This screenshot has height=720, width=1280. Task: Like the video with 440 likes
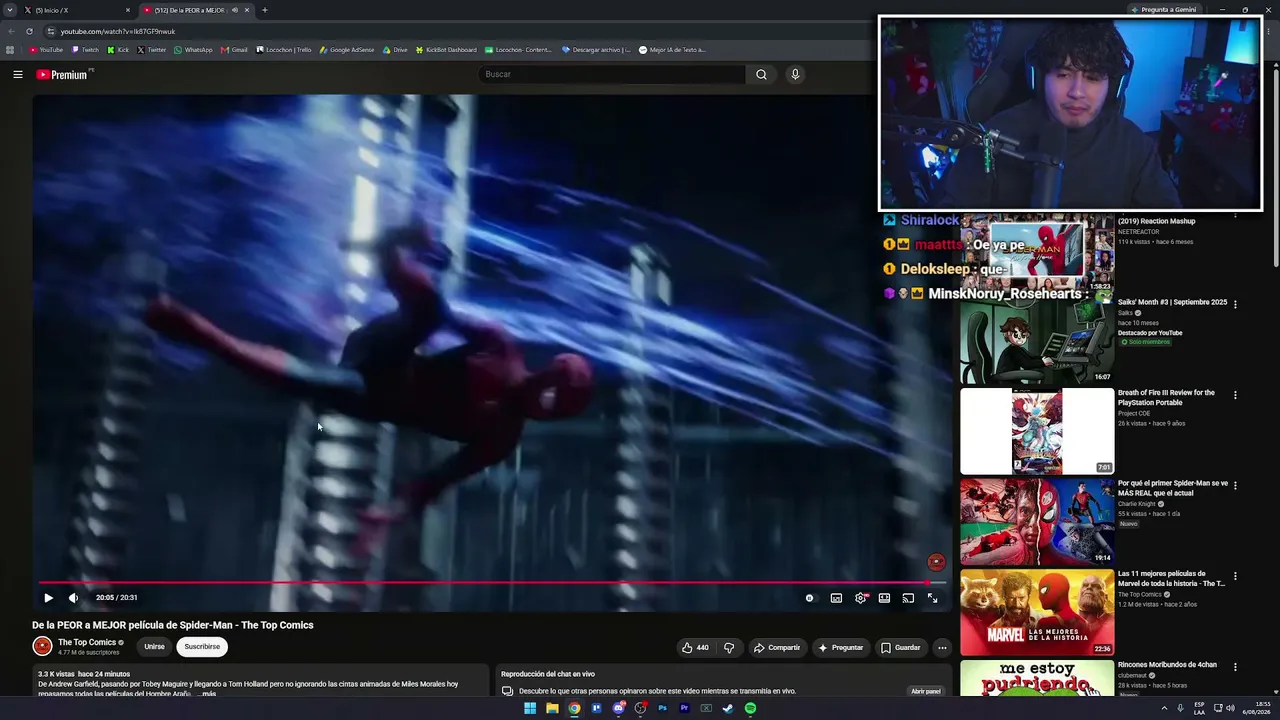click(x=695, y=647)
